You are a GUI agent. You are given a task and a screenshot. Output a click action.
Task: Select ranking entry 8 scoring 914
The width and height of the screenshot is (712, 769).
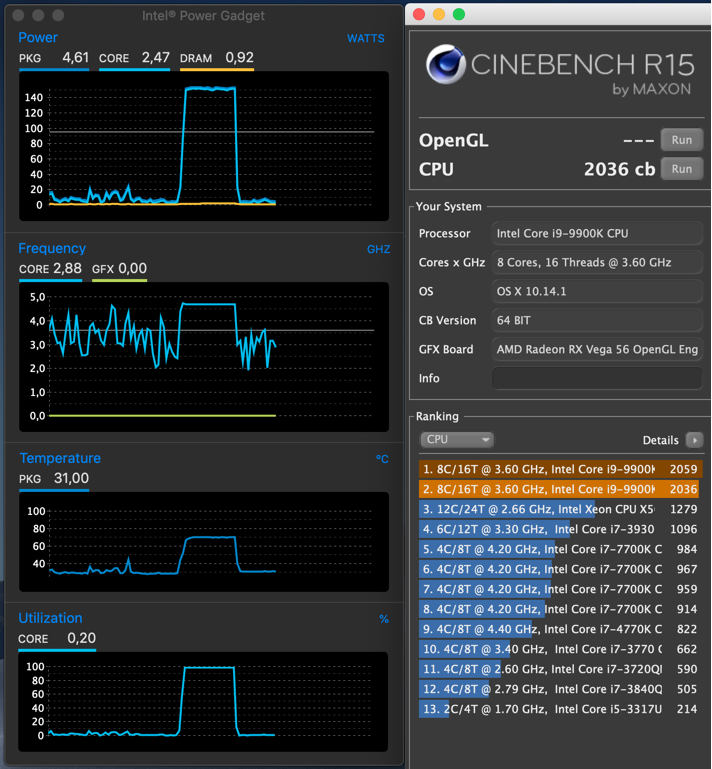(560, 609)
